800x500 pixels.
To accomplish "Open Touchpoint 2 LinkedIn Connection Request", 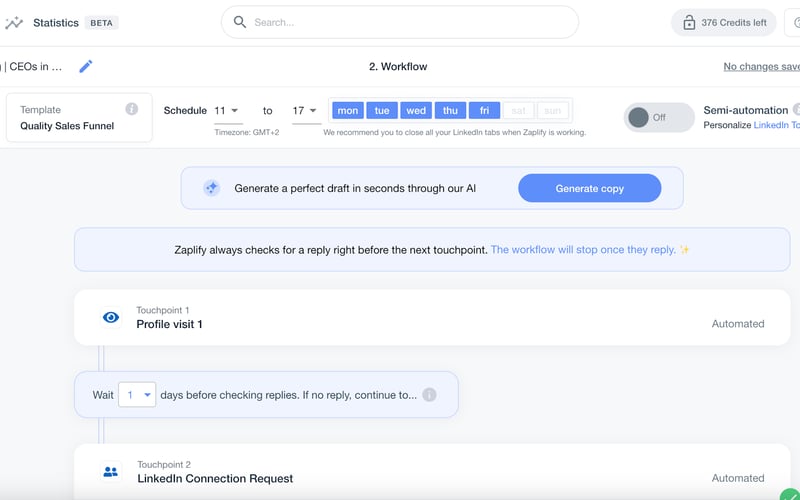I will (432, 472).
